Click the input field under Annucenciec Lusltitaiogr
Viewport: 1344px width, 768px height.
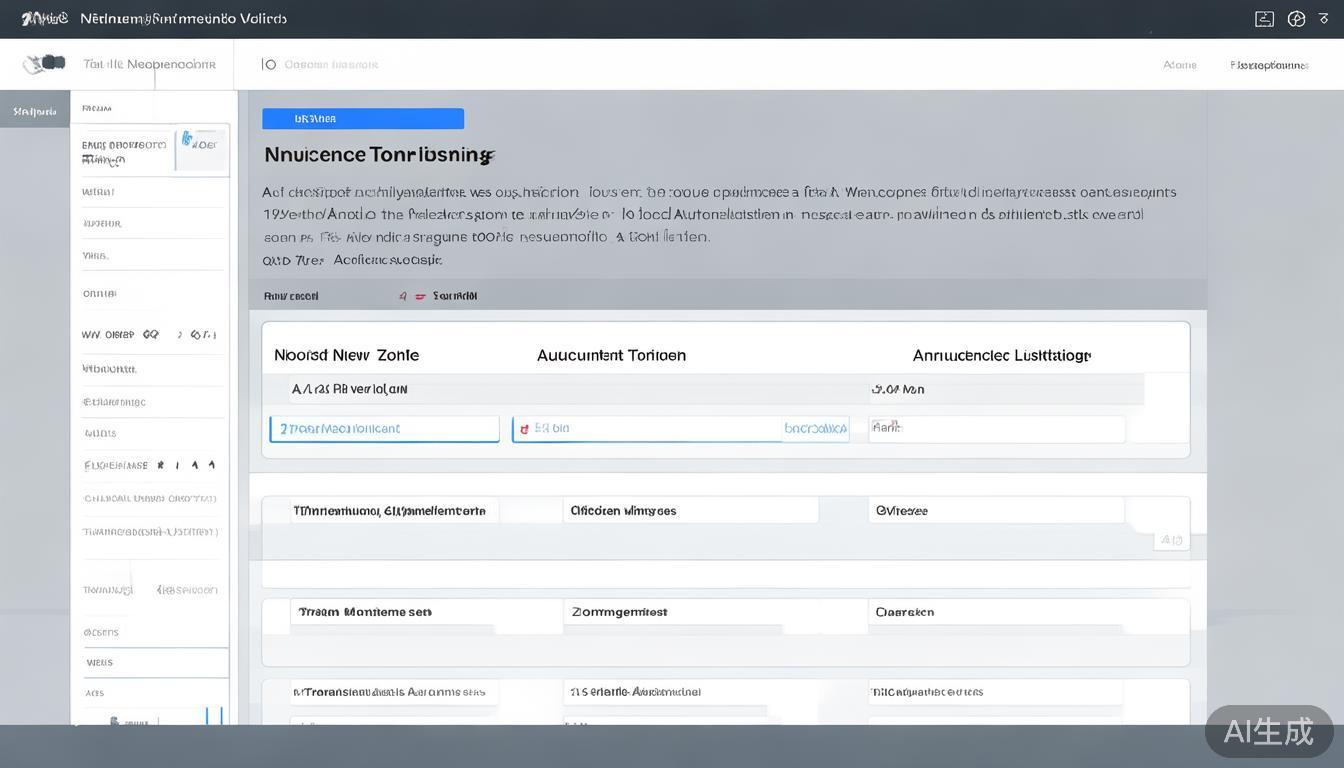996,429
